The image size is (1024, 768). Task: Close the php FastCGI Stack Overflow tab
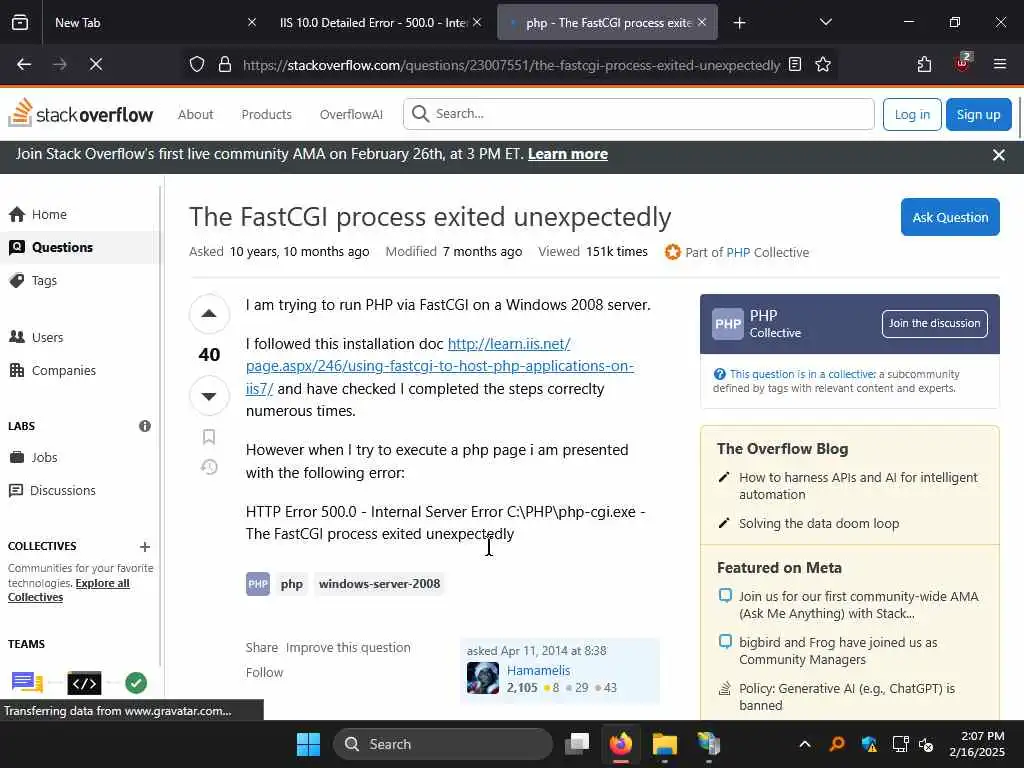(x=702, y=22)
